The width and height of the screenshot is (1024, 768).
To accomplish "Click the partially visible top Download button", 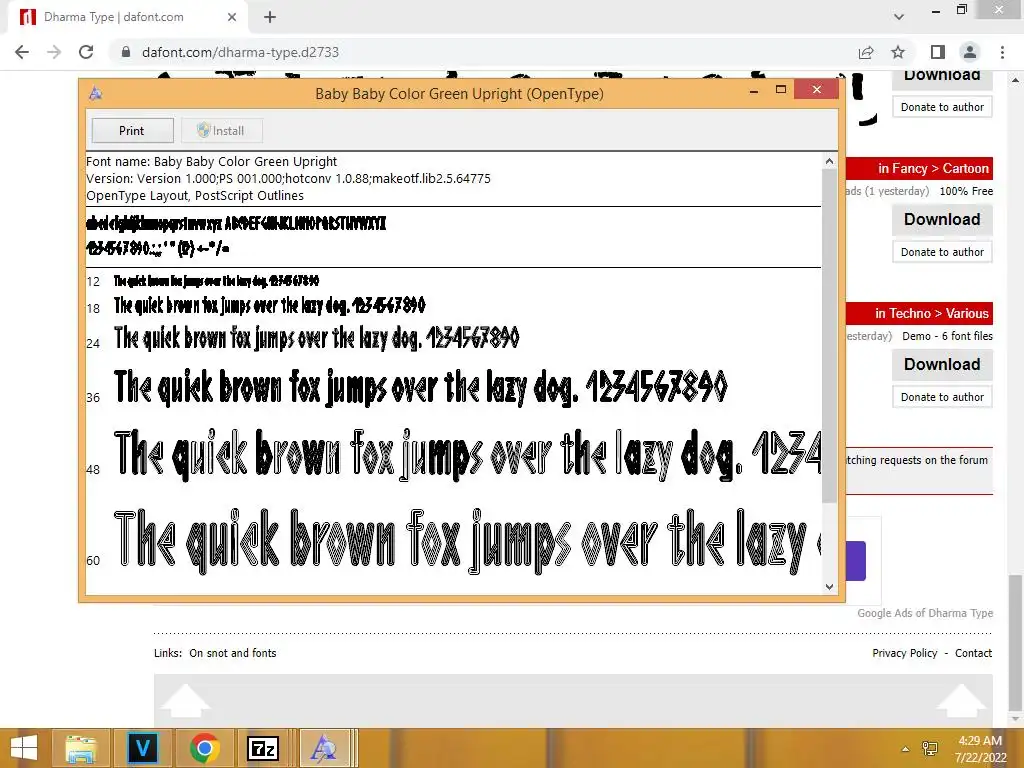I will (x=942, y=80).
